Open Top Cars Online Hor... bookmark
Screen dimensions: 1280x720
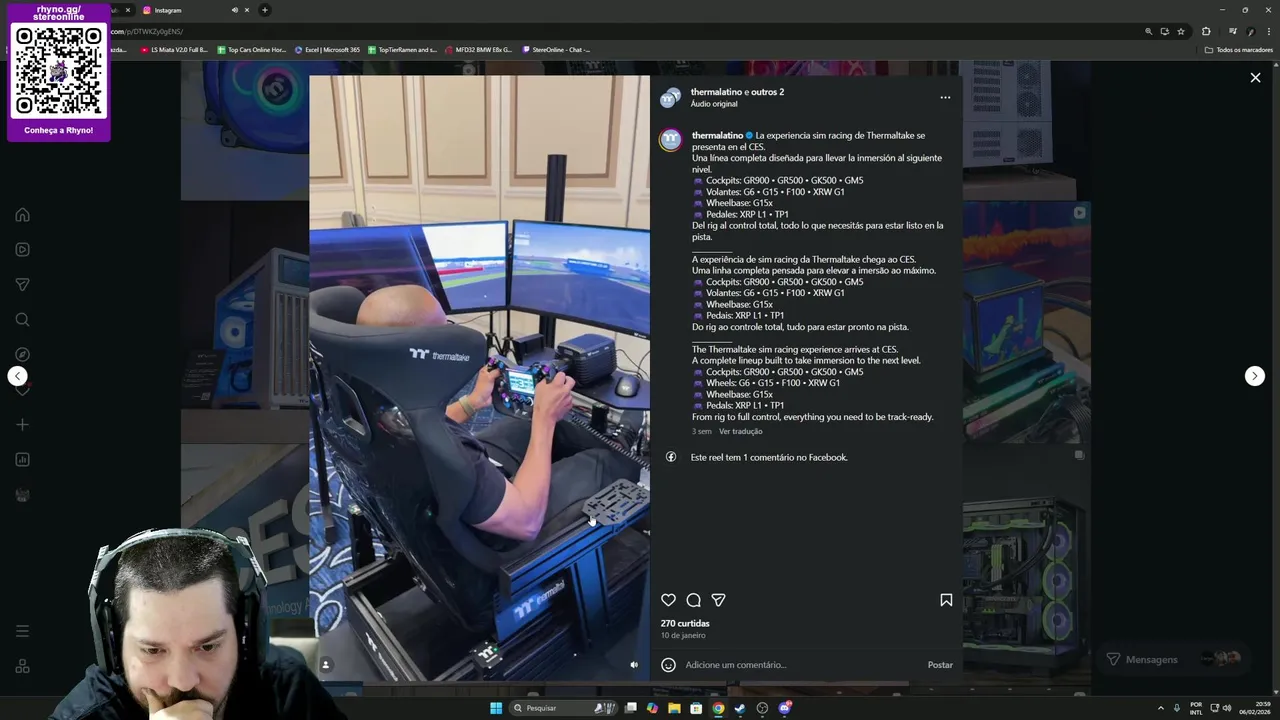(x=251, y=49)
